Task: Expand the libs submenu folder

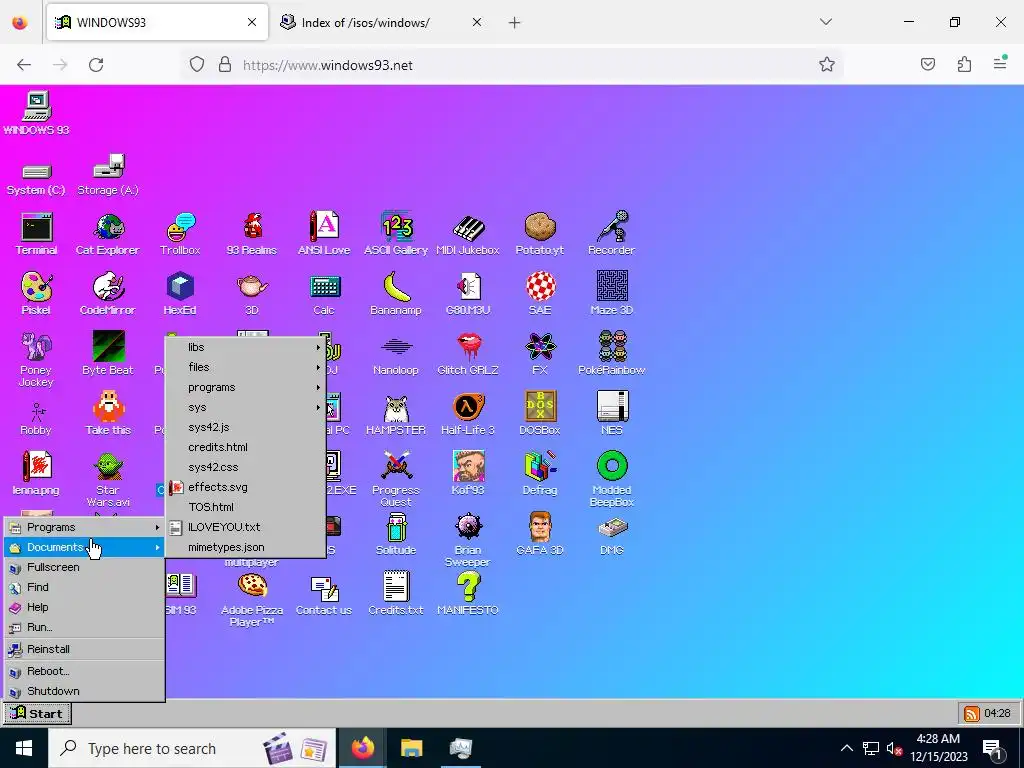Action: [x=246, y=347]
